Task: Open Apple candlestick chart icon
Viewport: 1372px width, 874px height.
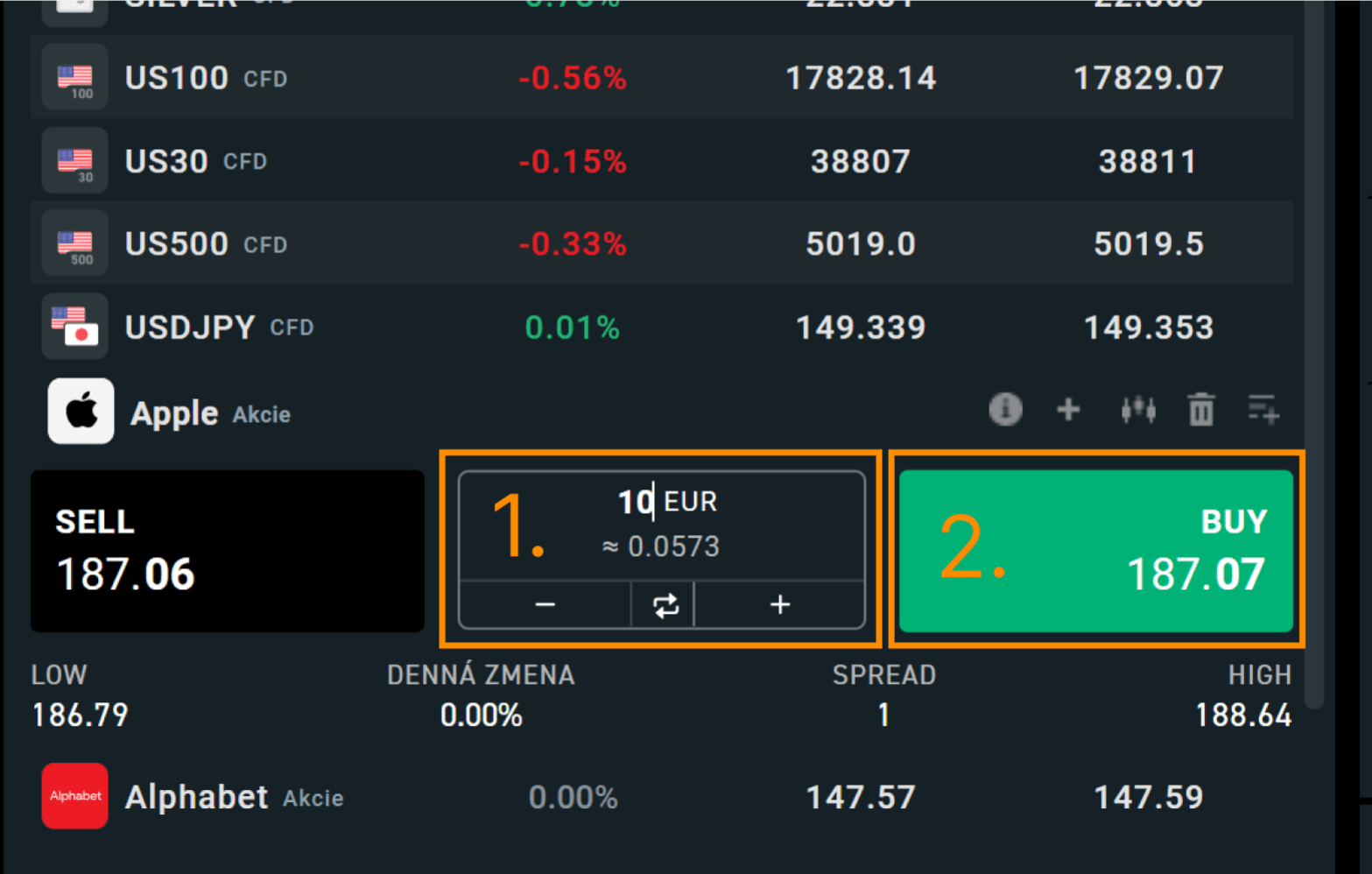Action: (x=1138, y=409)
